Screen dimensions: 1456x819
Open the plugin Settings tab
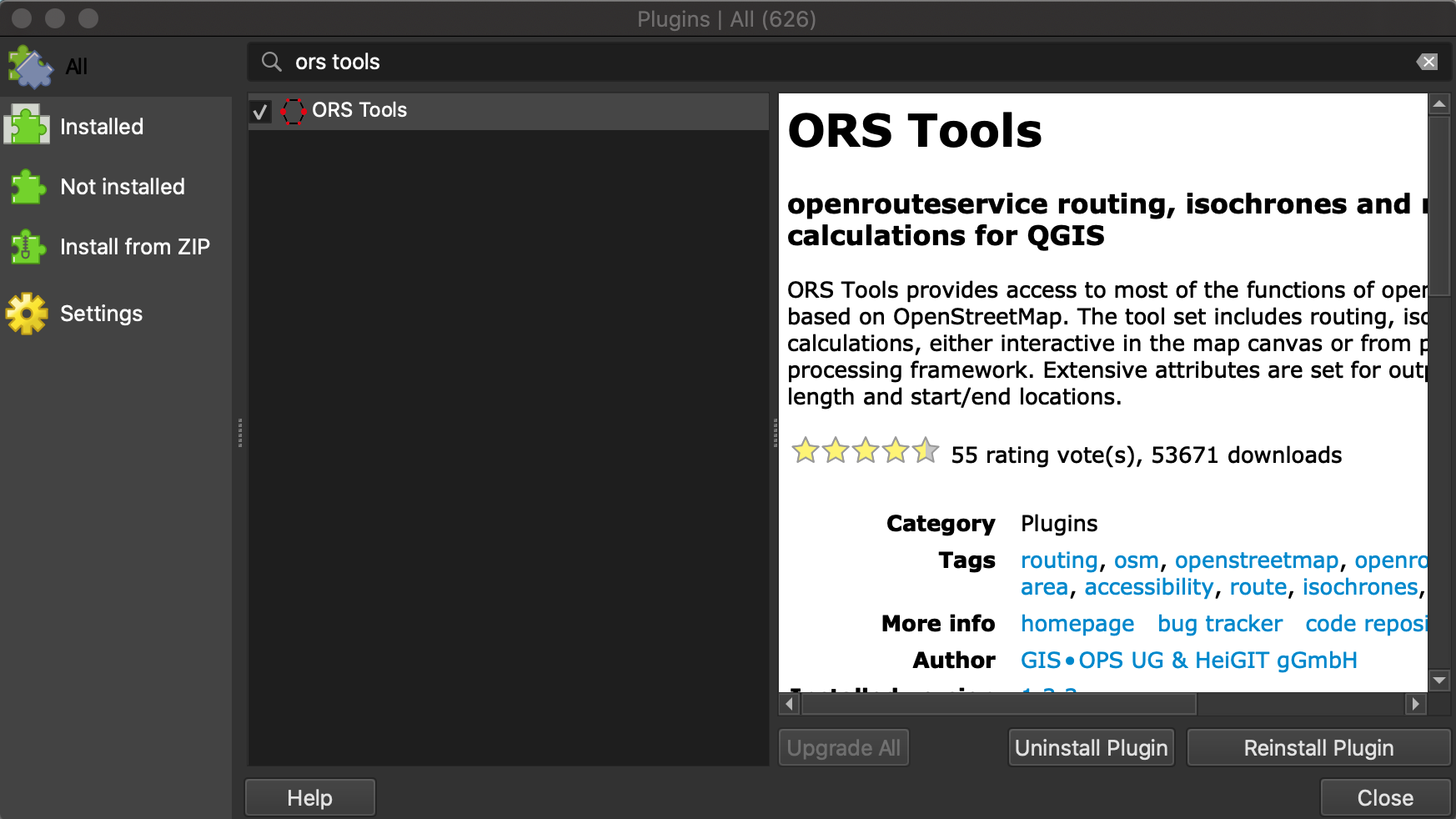116,314
